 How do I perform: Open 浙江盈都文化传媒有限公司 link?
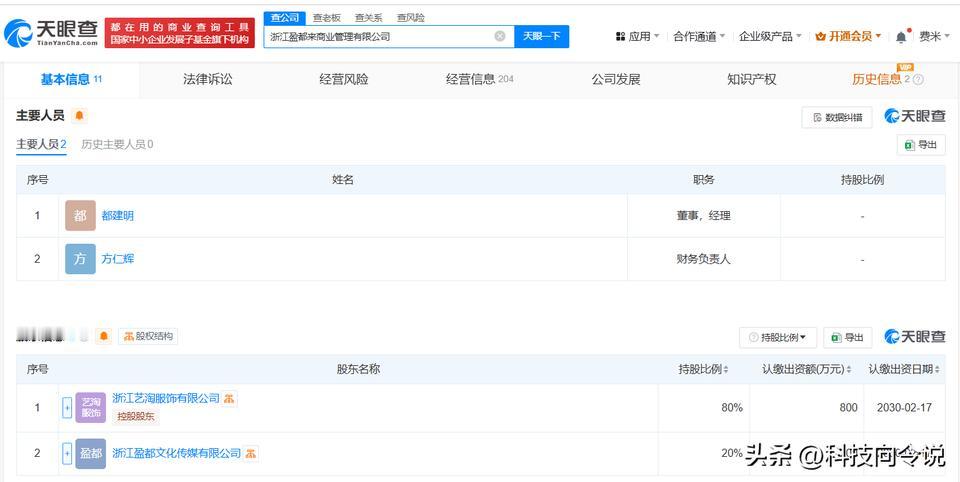pyautogui.click(x=176, y=454)
